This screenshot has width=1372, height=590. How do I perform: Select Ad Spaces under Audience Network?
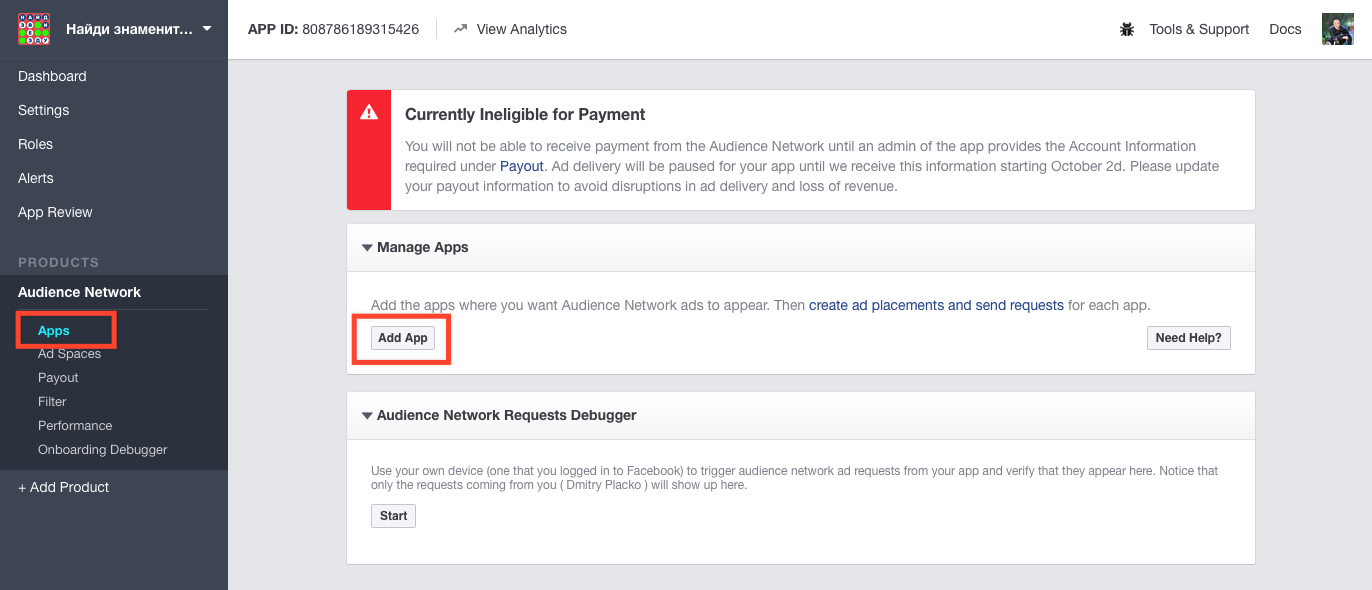(x=69, y=354)
